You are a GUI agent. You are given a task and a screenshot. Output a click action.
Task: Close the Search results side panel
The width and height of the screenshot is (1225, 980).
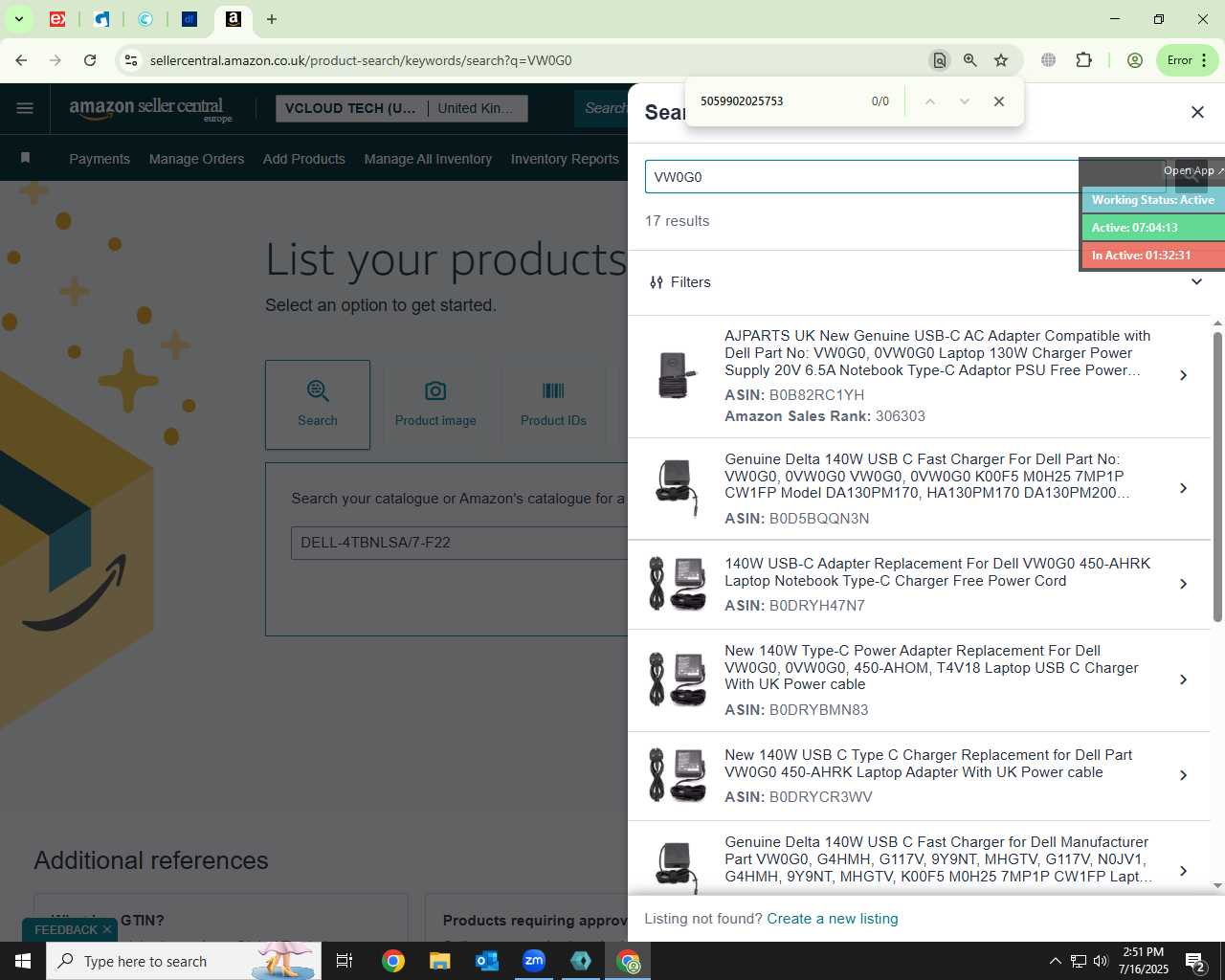pos(1197,112)
